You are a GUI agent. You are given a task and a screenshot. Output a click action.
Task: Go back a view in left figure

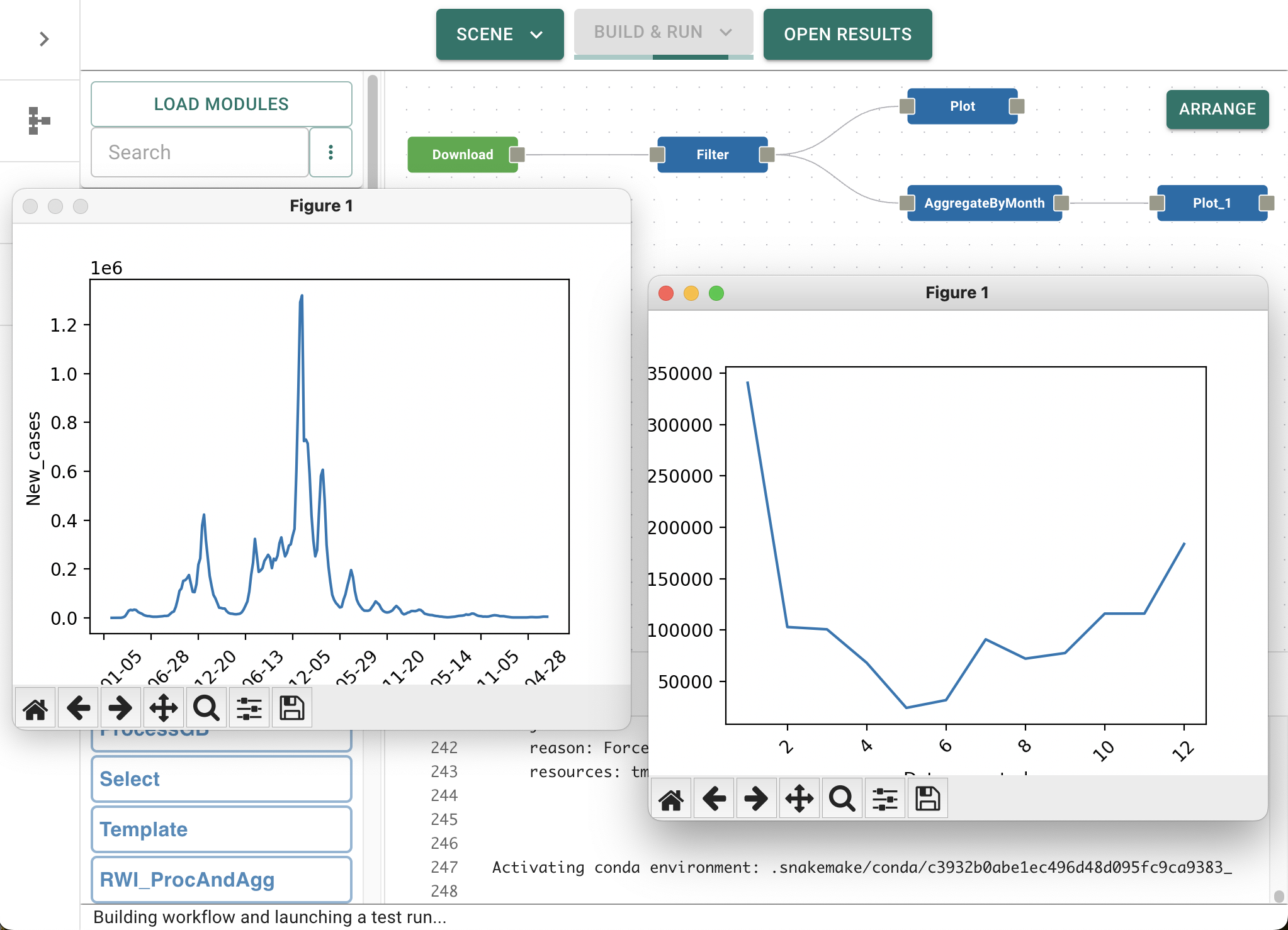(x=78, y=708)
